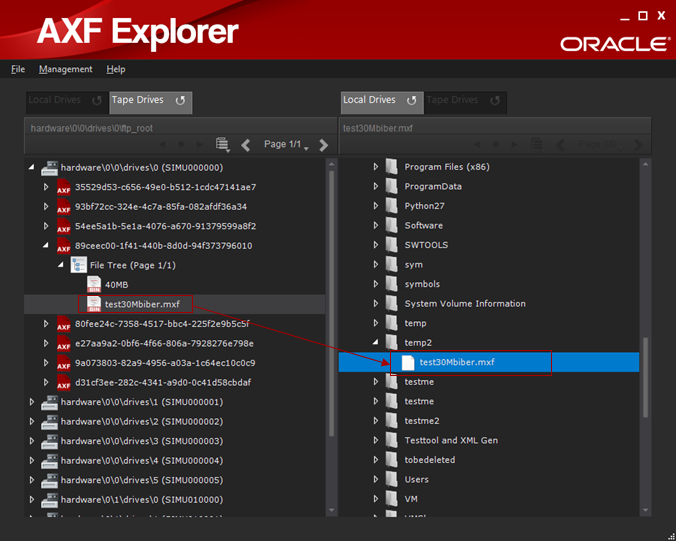Click the SWTOOLS folder icon

click(x=391, y=245)
